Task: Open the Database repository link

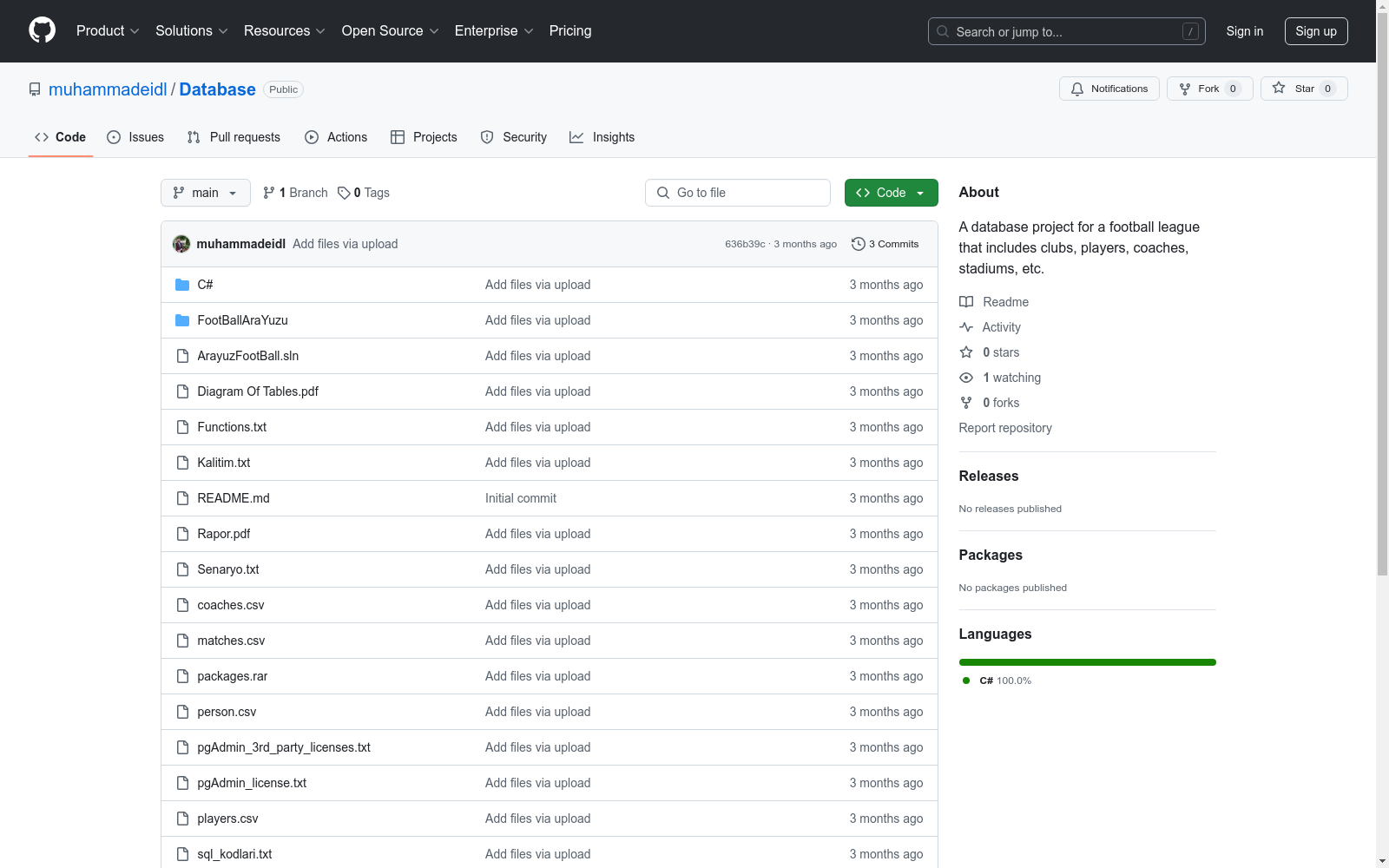Action: [x=217, y=89]
